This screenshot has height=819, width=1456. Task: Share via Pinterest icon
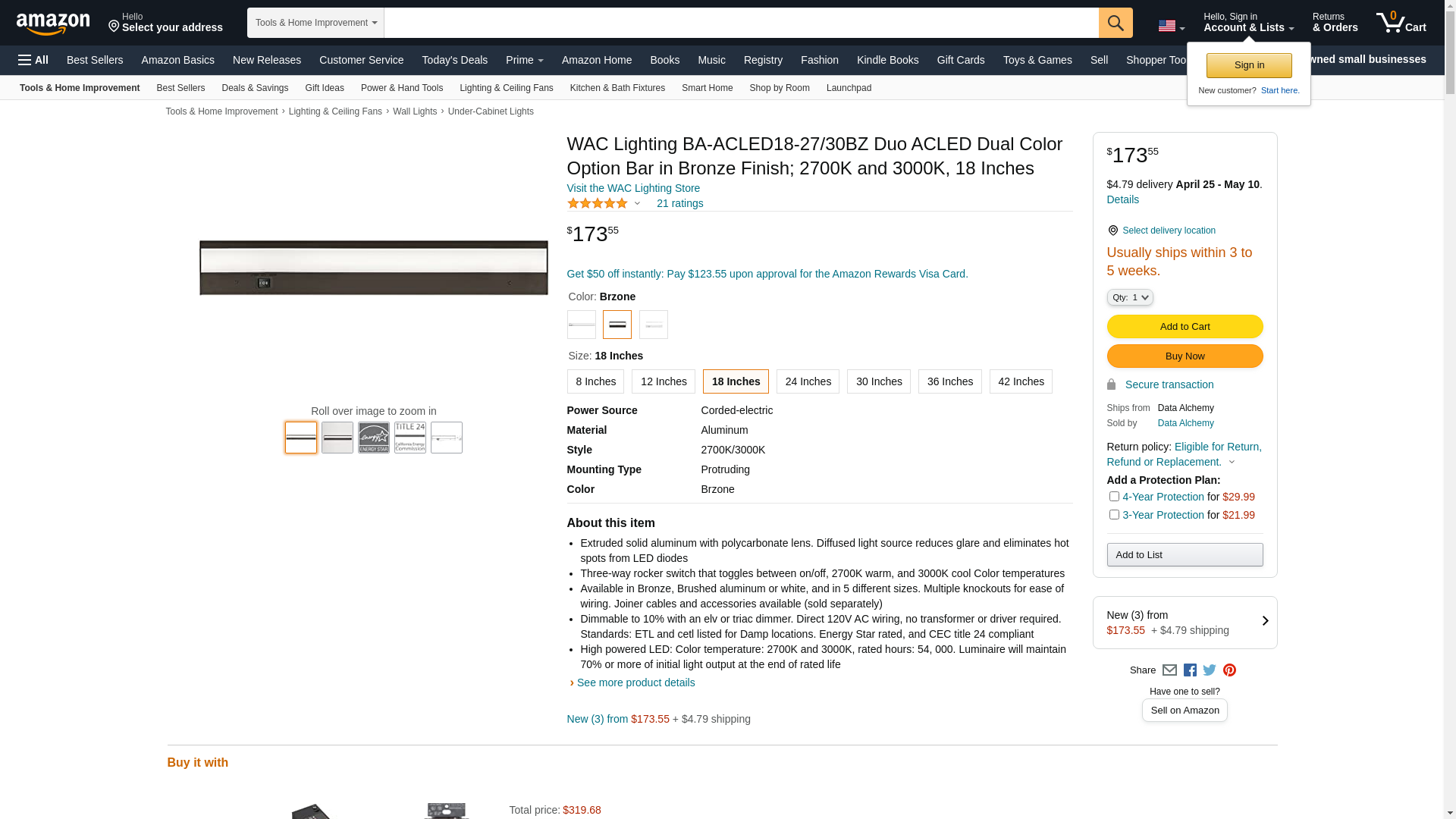(1229, 670)
